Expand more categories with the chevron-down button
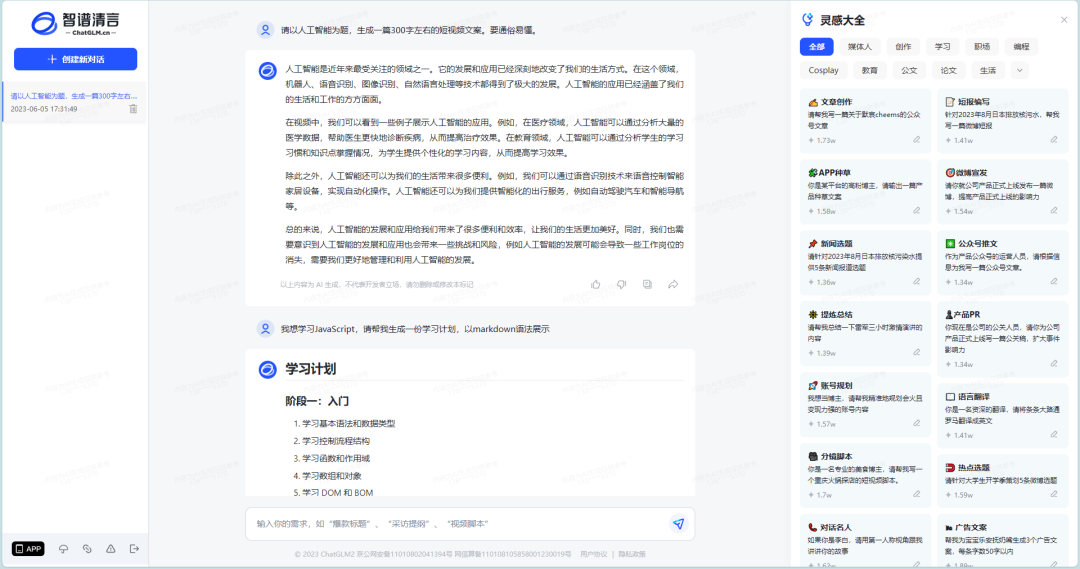This screenshot has height=569, width=1080. (x=1019, y=70)
